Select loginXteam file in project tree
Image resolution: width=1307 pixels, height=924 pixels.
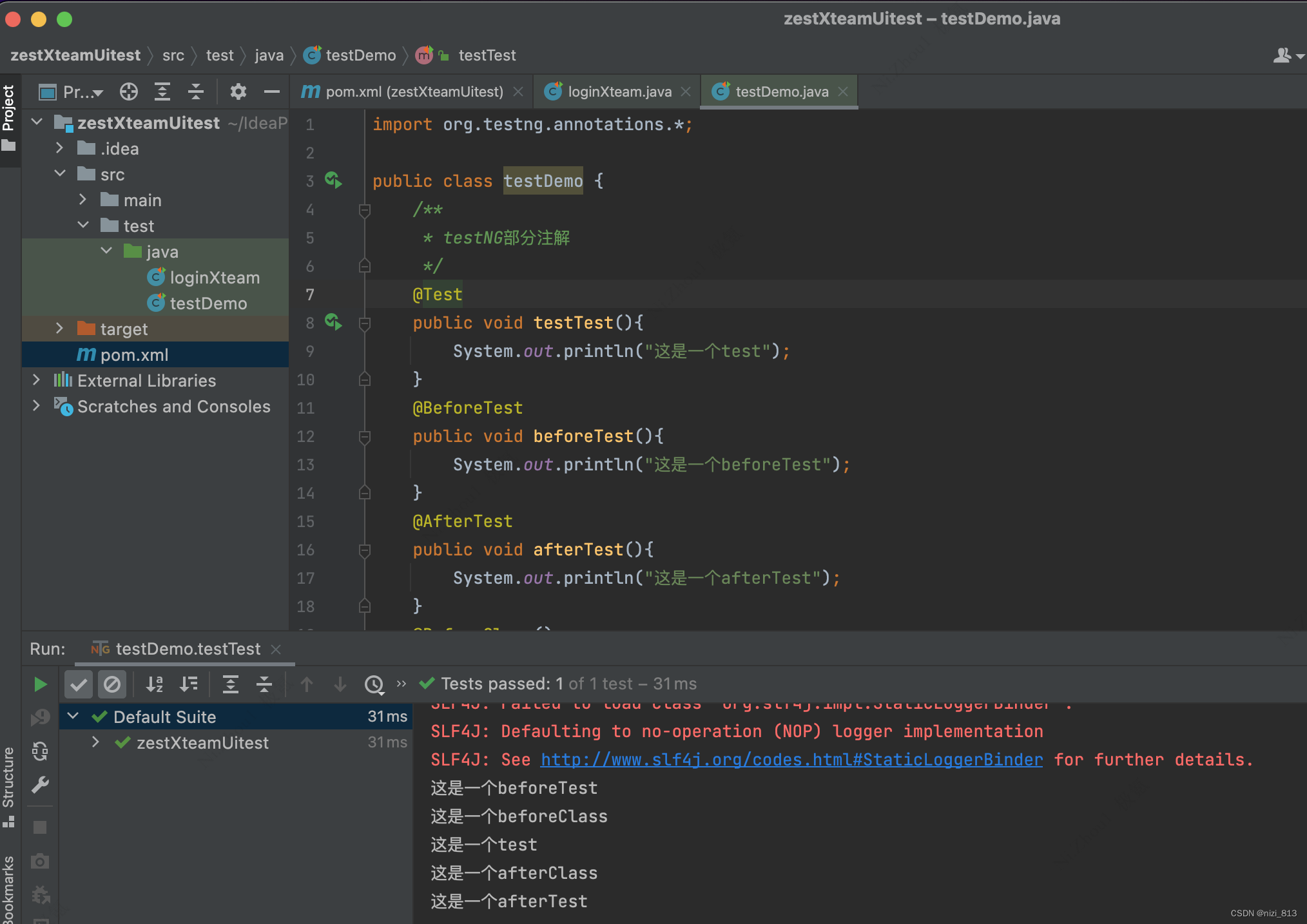point(214,278)
